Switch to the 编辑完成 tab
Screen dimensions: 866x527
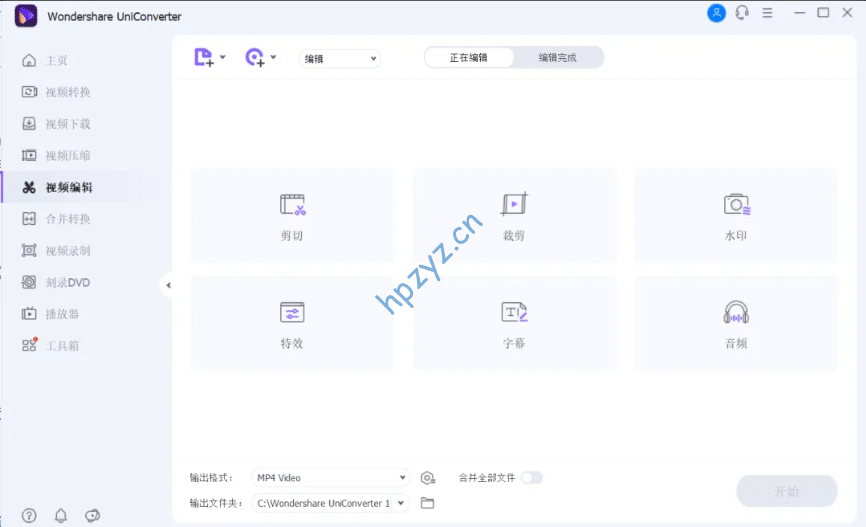[x=557, y=58]
